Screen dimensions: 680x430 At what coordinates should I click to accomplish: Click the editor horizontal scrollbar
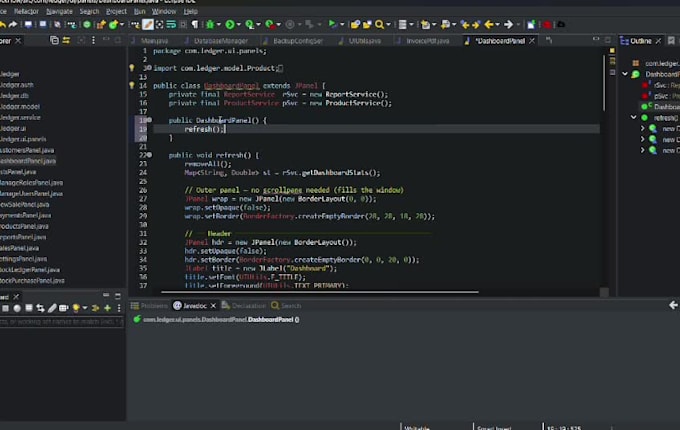coord(320,292)
